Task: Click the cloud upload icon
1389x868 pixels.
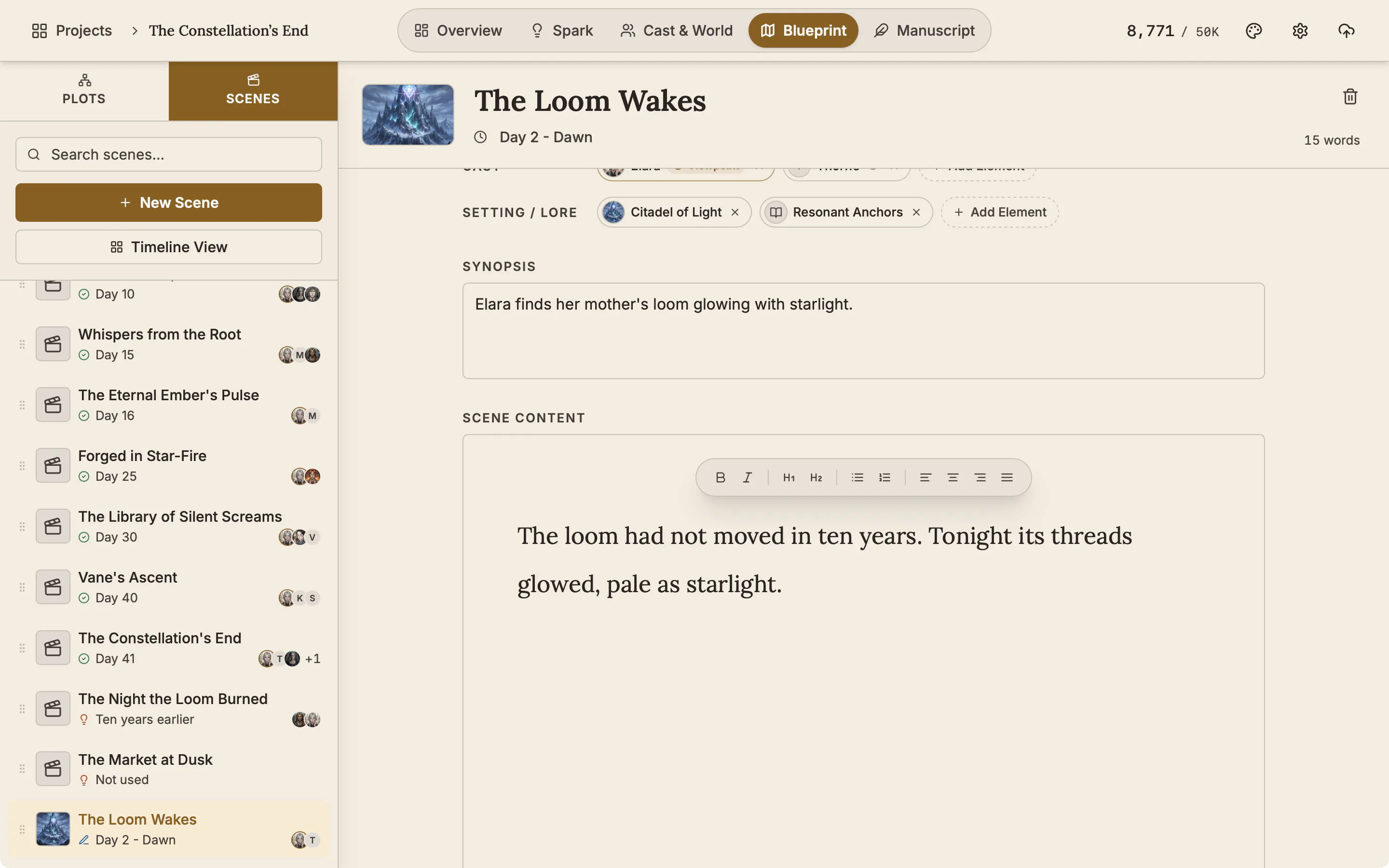Action: pyautogui.click(x=1347, y=30)
